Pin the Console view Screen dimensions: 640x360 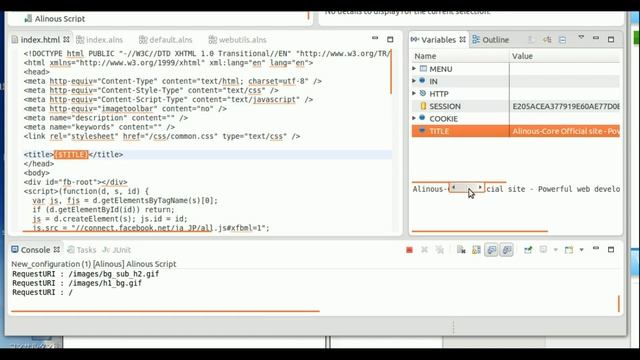[x=528, y=250]
